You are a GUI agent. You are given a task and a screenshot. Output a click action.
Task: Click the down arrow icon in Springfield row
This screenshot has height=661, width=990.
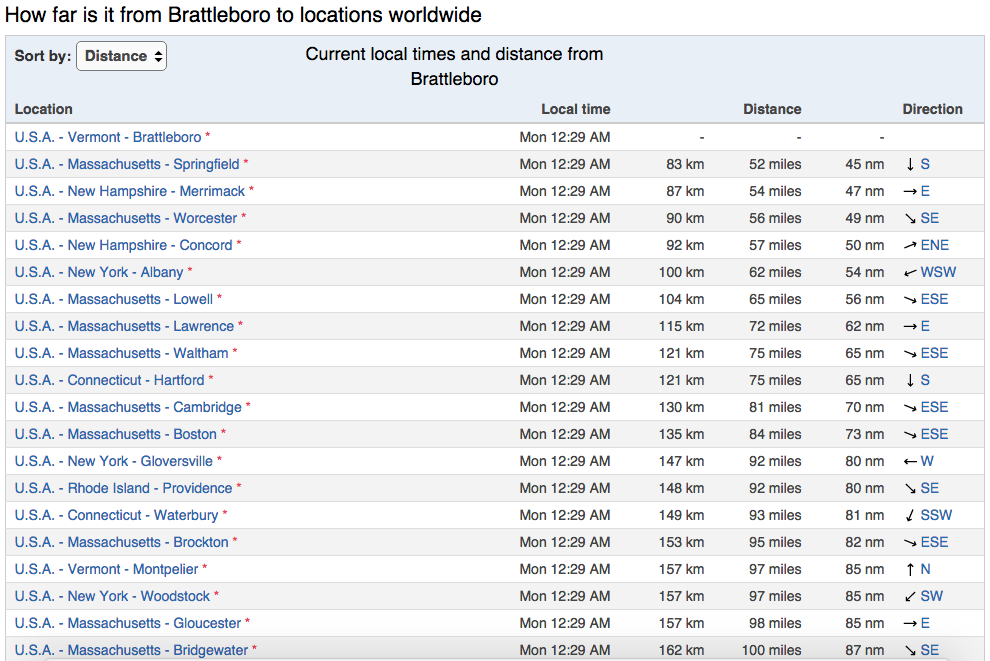coord(910,164)
